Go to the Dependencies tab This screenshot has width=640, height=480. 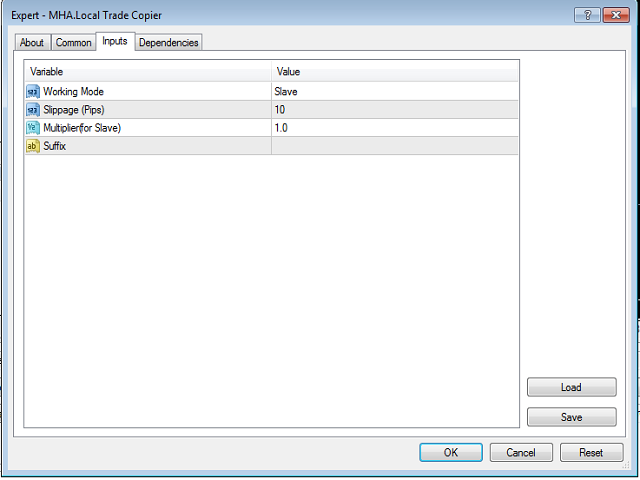[x=169, y=42]
